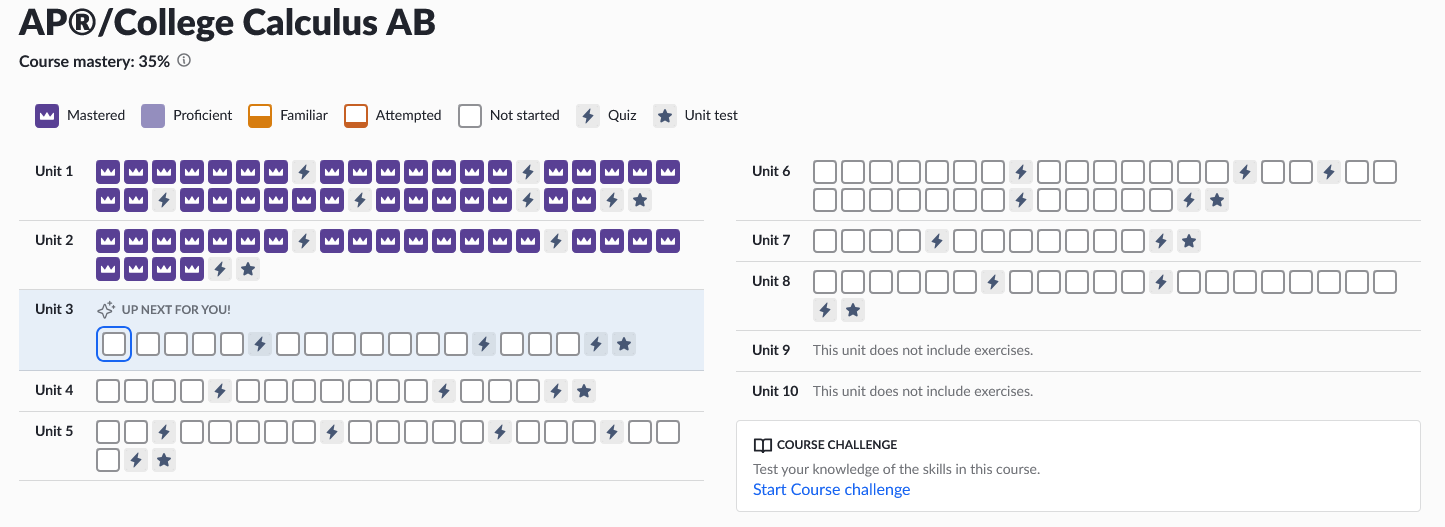The width and height of the screenshot is (1445, 527).
Task: Open the Course mastery info icon
Action: click(x=184, y=61)
